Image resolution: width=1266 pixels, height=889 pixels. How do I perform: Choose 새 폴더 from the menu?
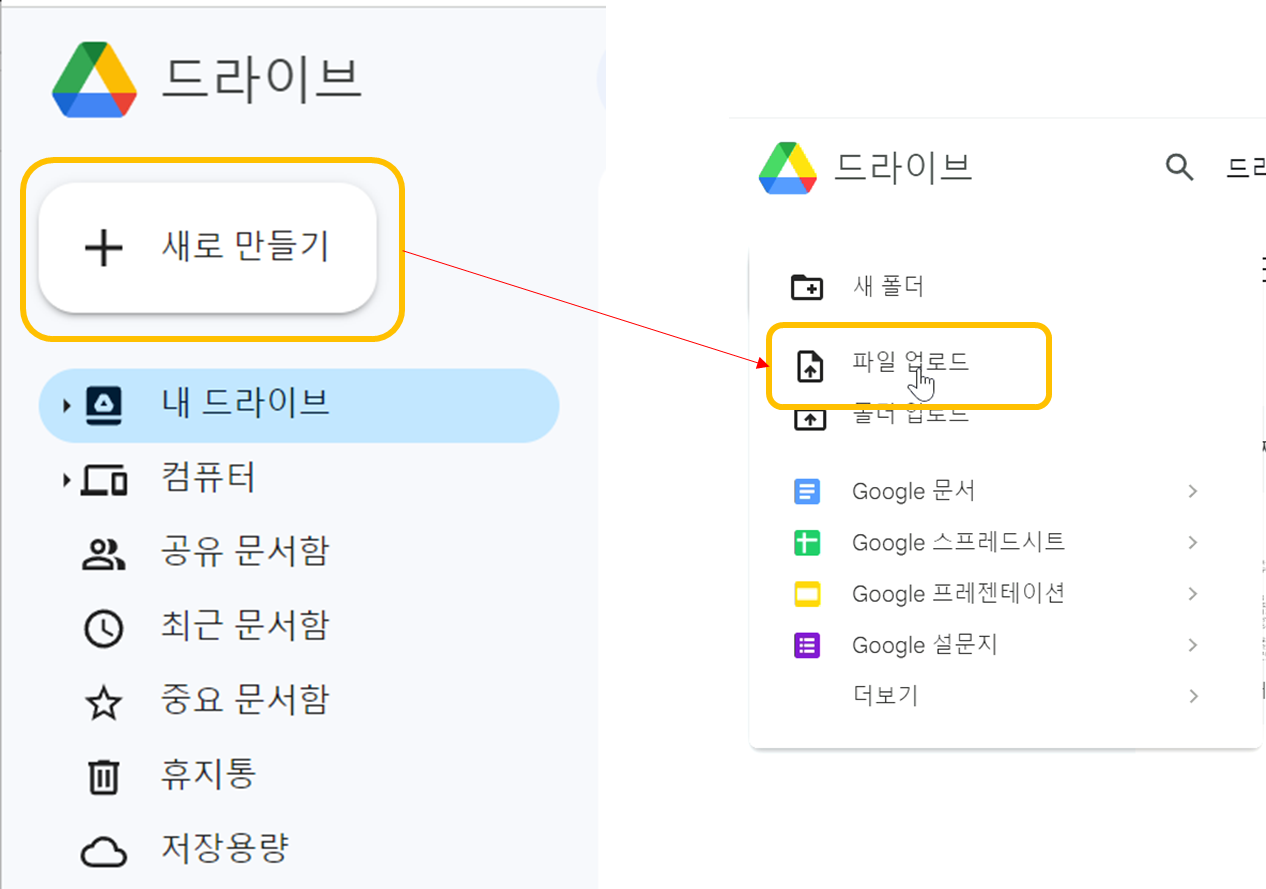[888, 287]
